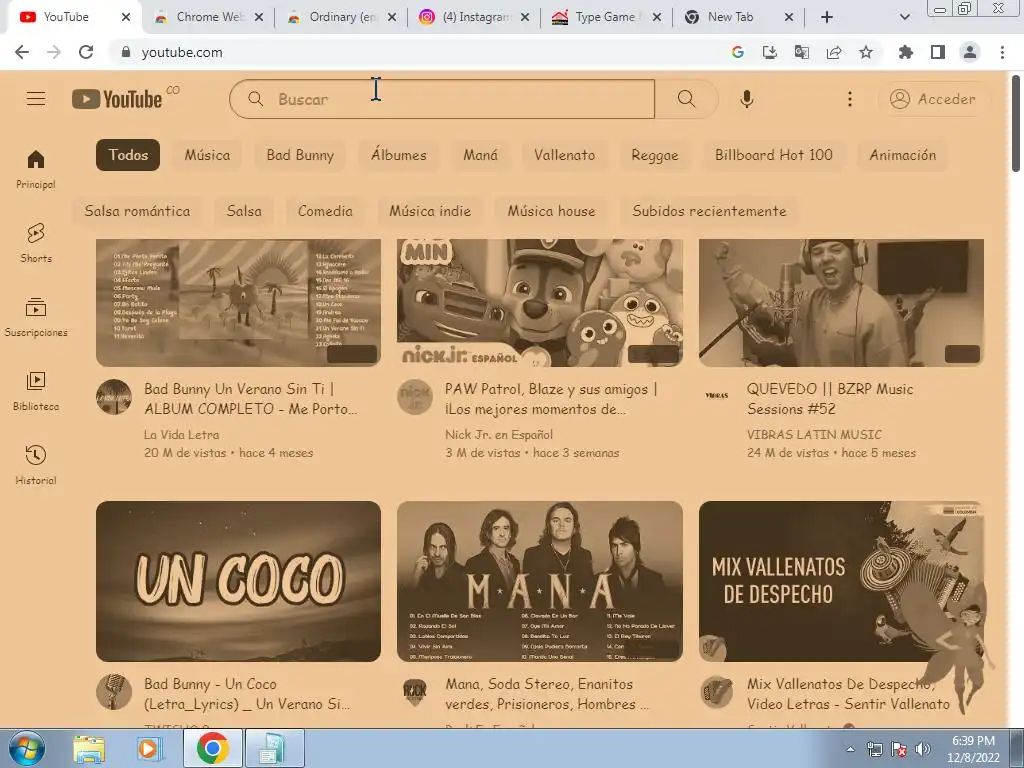Open Chrome profile avatar
This screenshot has width=1024, height=768.
pos(970,52)
